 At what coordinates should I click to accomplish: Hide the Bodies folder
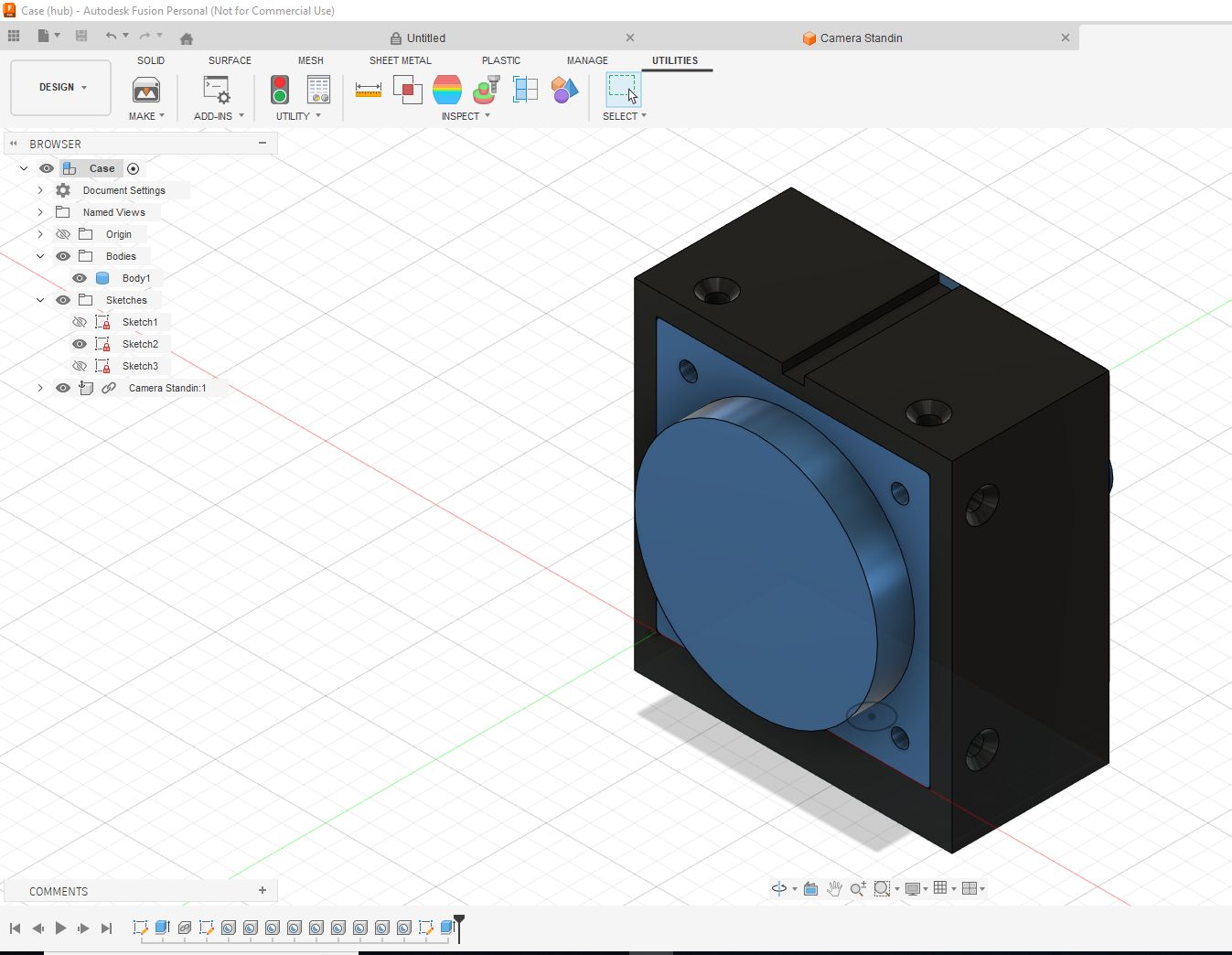[x=63, y=256]
